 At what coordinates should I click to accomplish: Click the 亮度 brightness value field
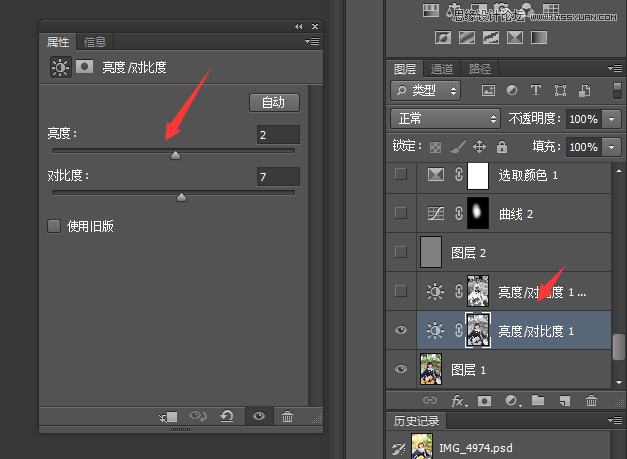click(278, 135)
